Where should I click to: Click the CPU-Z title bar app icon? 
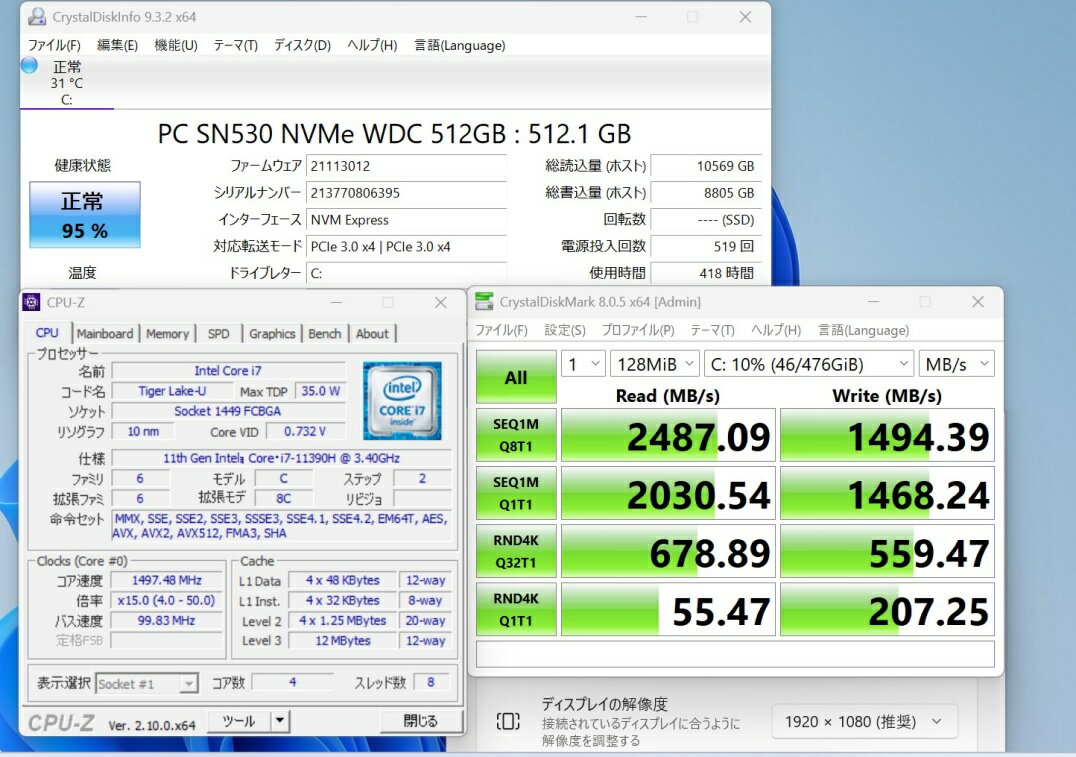pyautogui.click(x=31, y=302)
